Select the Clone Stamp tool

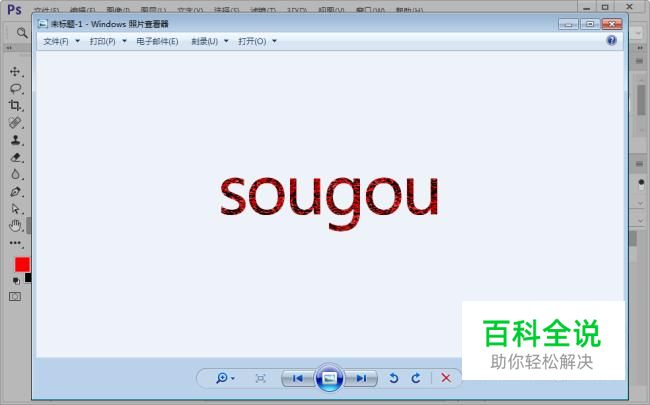pos(15,140)
